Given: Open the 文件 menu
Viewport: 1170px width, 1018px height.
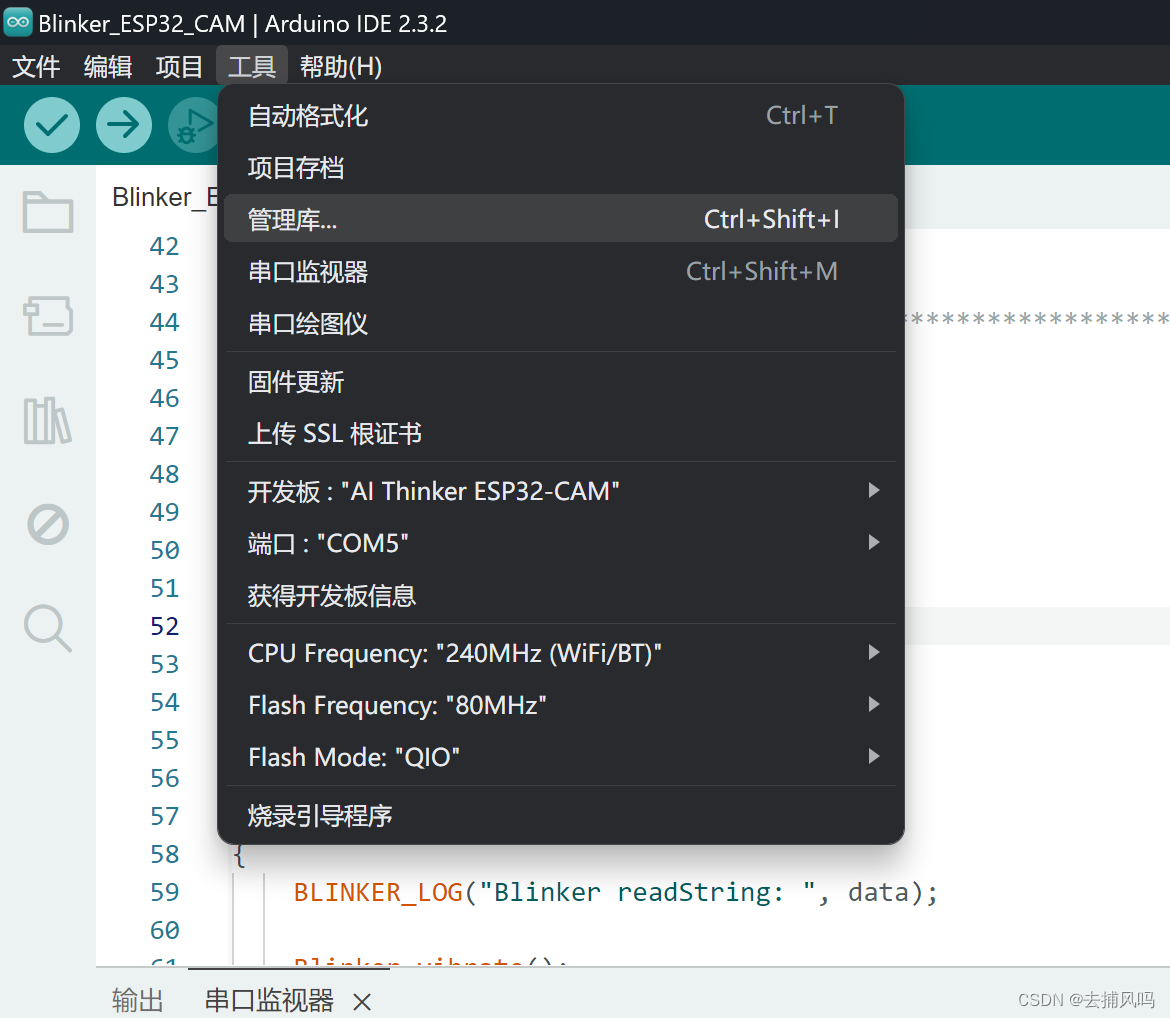Looking at the screenshot, I should click(x=36, y=66).
